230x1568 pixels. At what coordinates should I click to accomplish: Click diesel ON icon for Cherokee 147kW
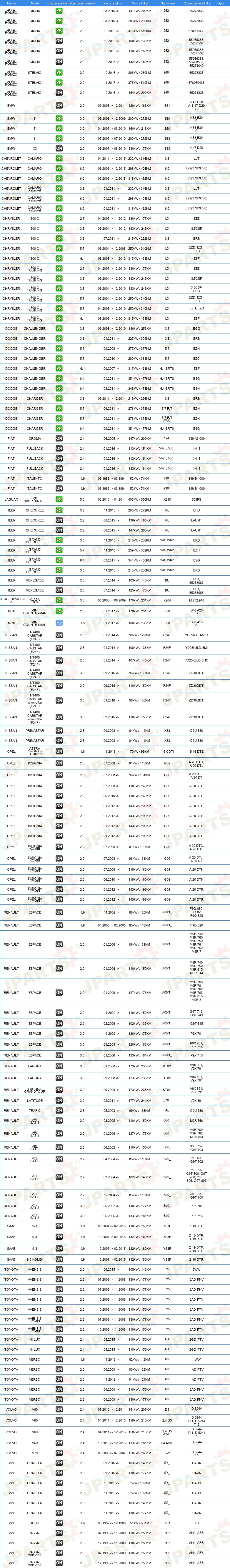(x=59, y=531)
